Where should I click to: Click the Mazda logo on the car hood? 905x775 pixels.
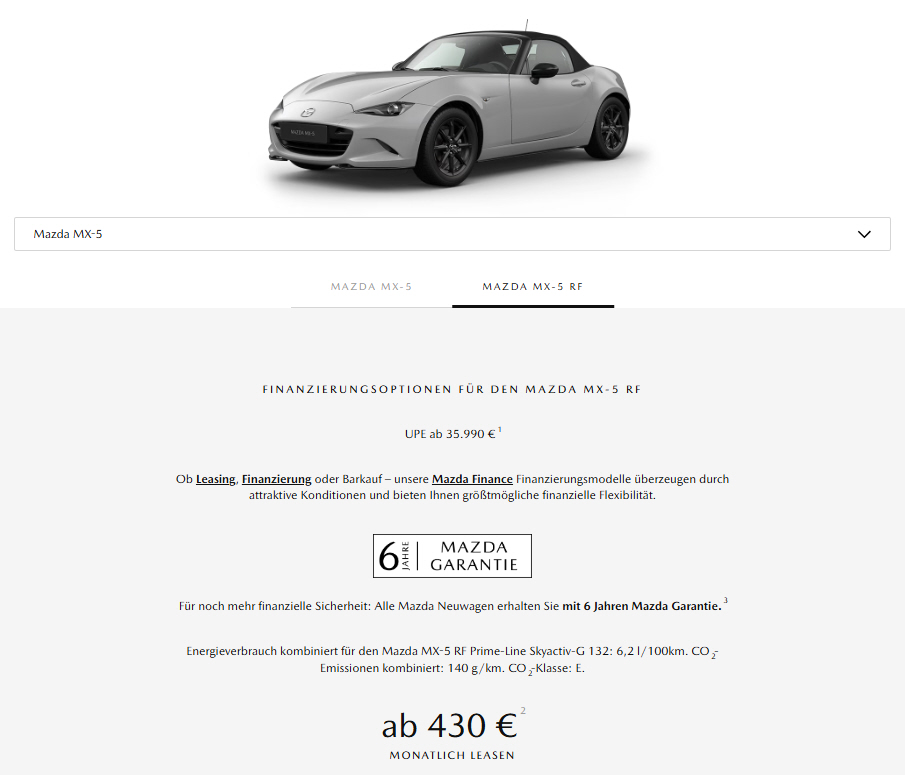click(x=308, y=112)
